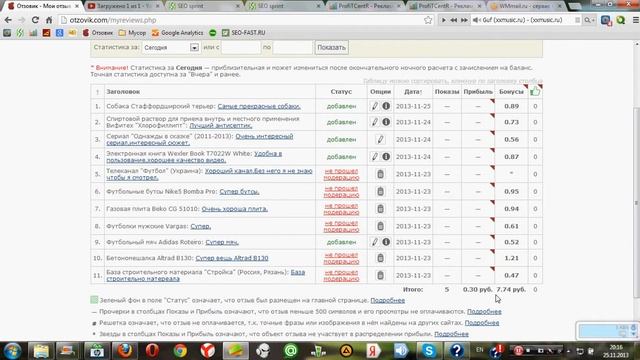
Task: Sort table by Бонусы column header
Action: [x=511, y=92]
